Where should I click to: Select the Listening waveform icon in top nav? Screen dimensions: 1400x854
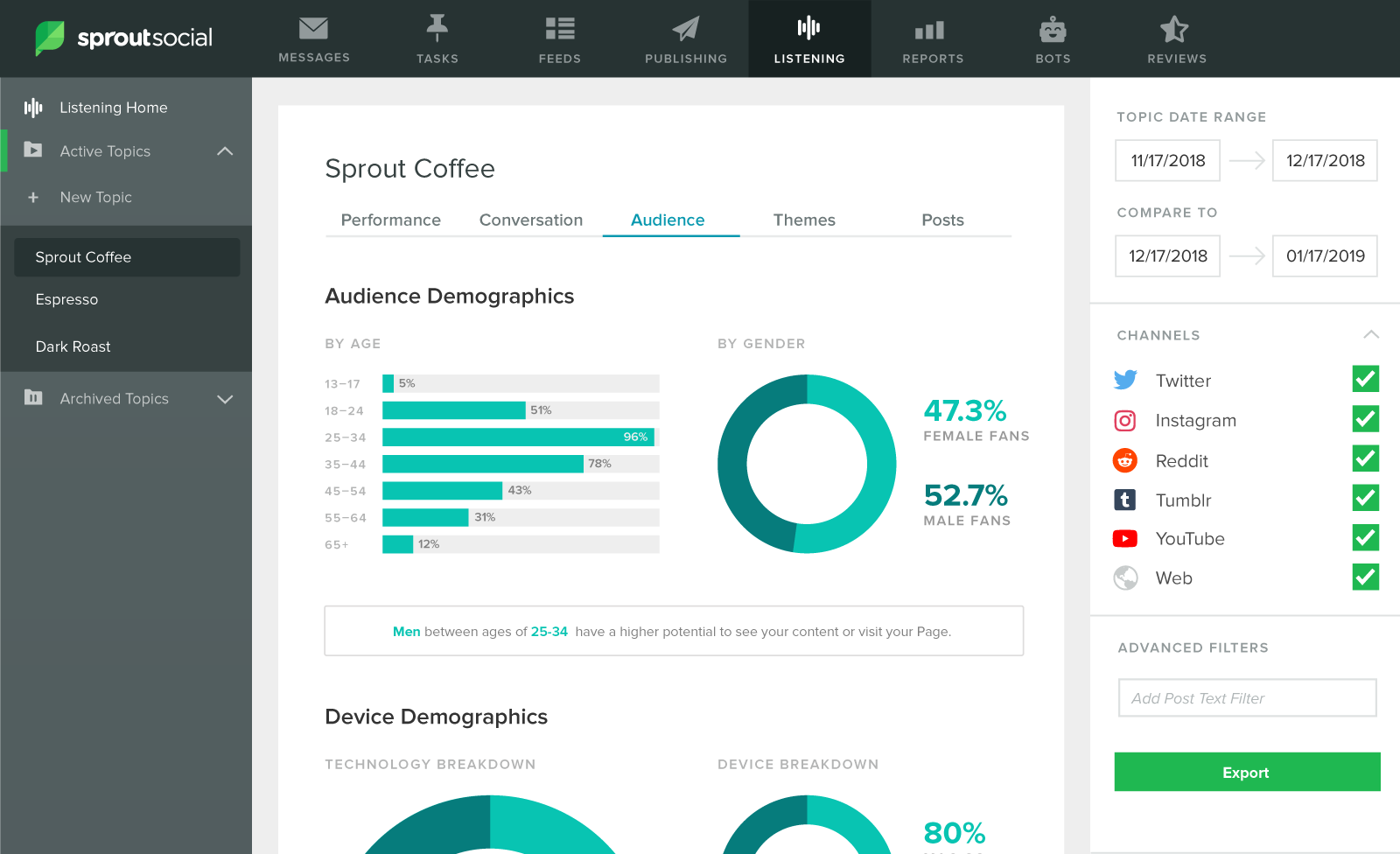(809, 28)
